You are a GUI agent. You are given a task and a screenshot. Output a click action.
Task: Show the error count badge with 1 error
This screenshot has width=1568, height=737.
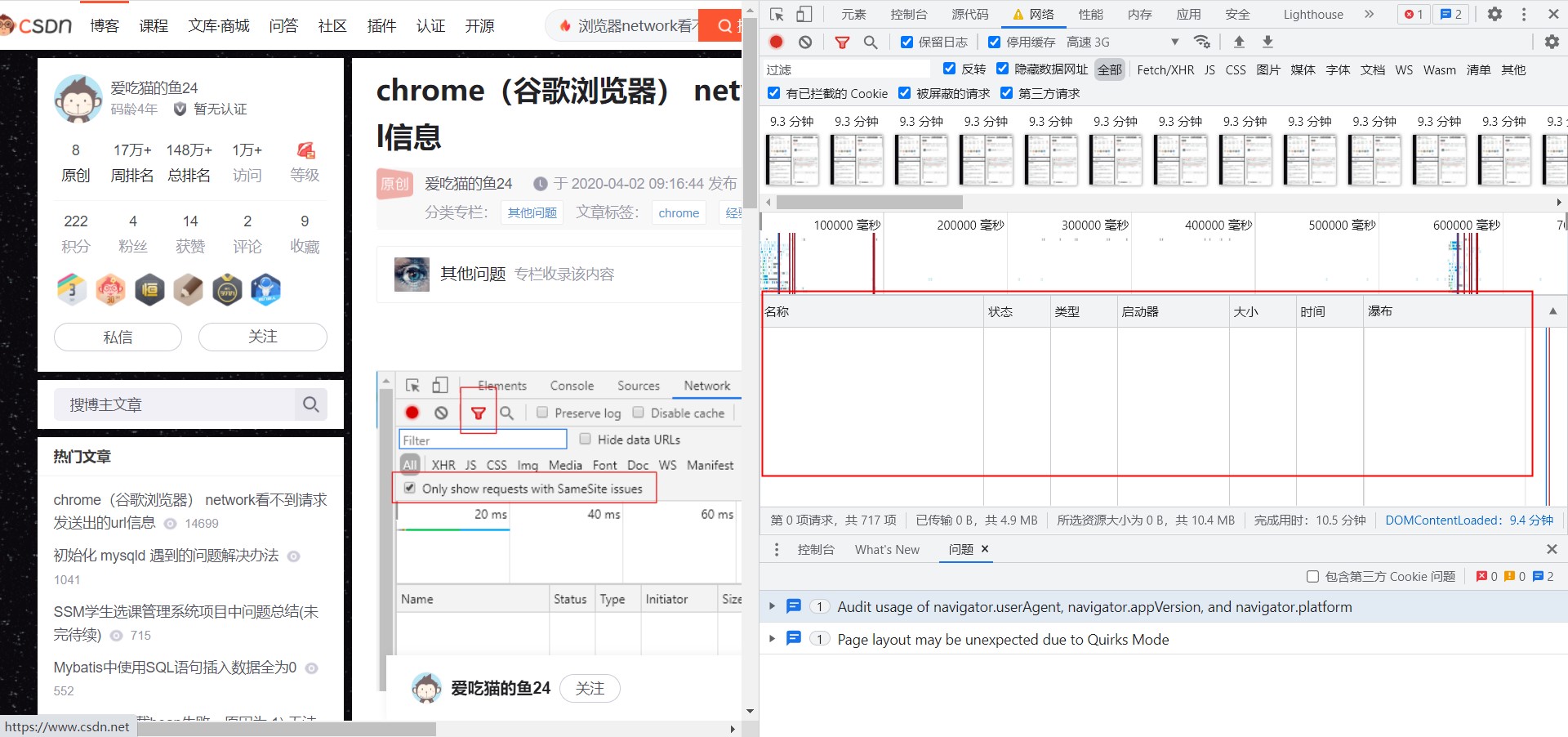click(1414, 14)
